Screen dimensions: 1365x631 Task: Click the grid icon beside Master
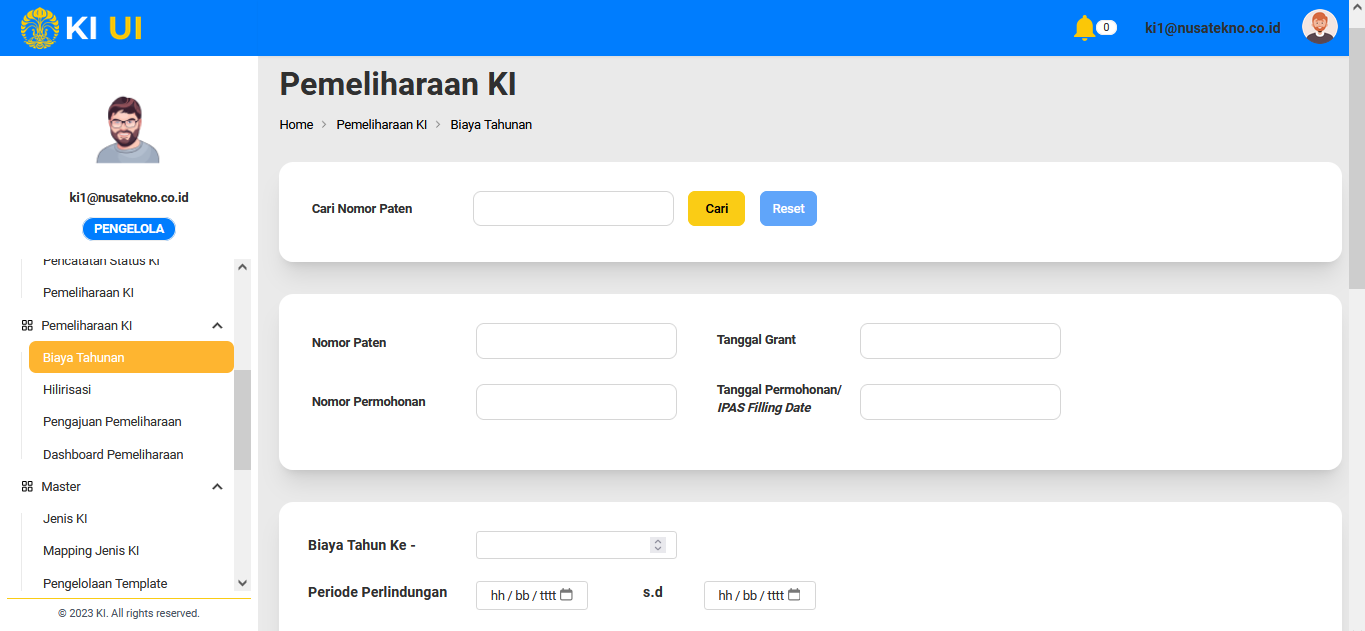[27, 487]
